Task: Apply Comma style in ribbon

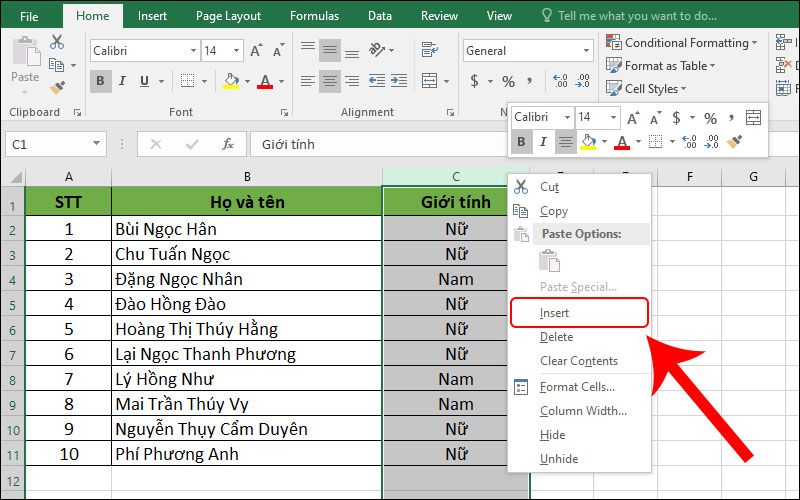Action: tap(530, 80)
